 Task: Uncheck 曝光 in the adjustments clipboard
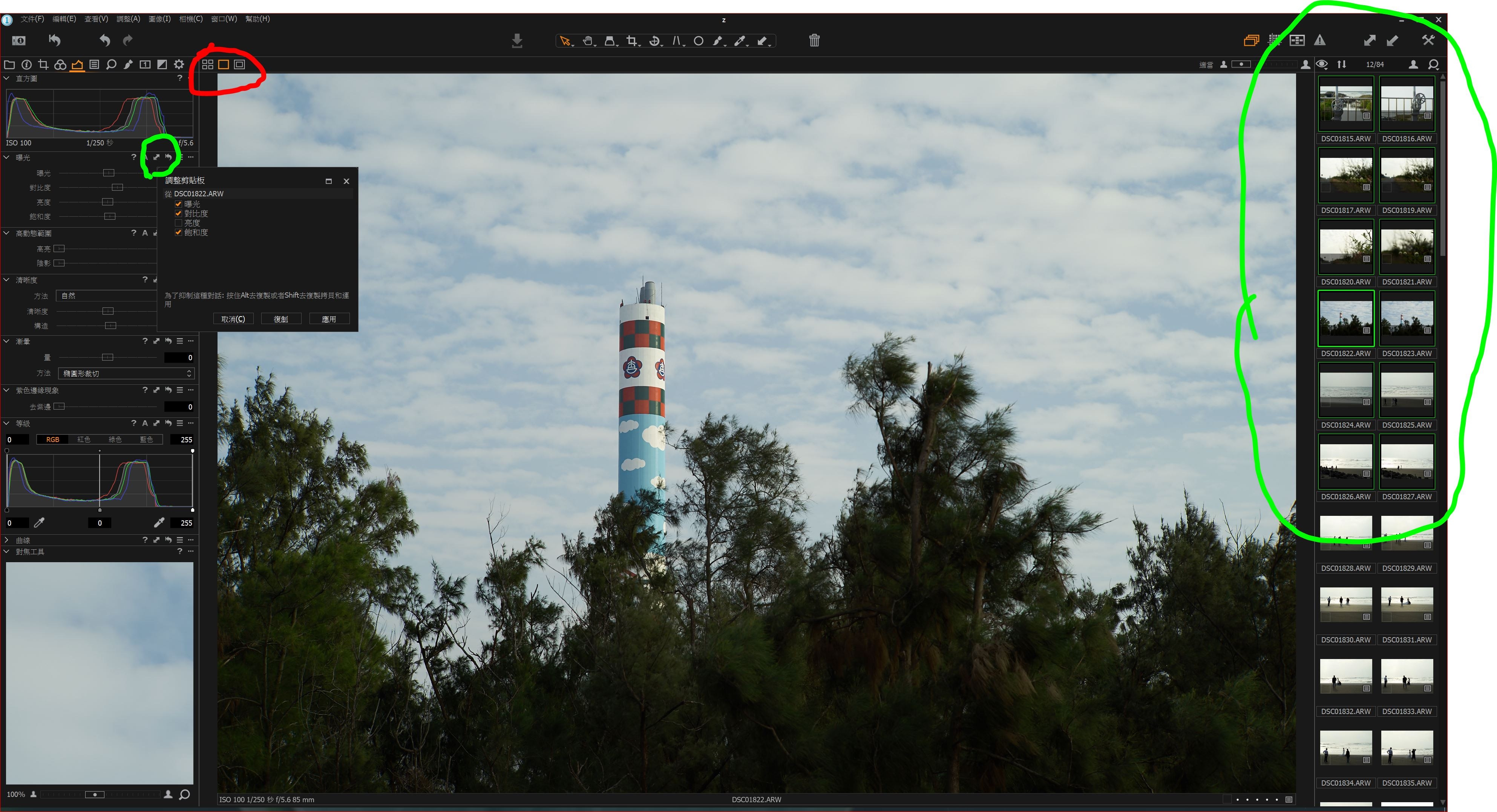point(178,204)
